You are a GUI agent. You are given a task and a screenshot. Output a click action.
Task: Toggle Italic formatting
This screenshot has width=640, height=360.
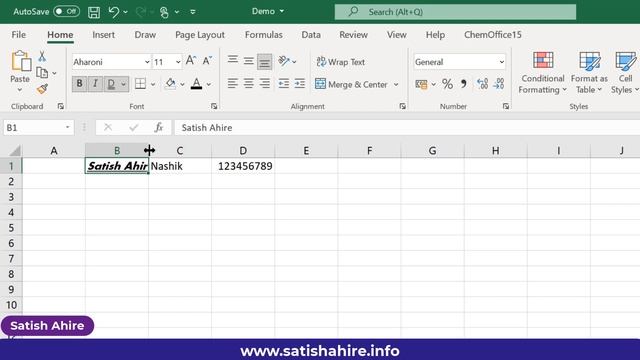[x=95, y=84]
